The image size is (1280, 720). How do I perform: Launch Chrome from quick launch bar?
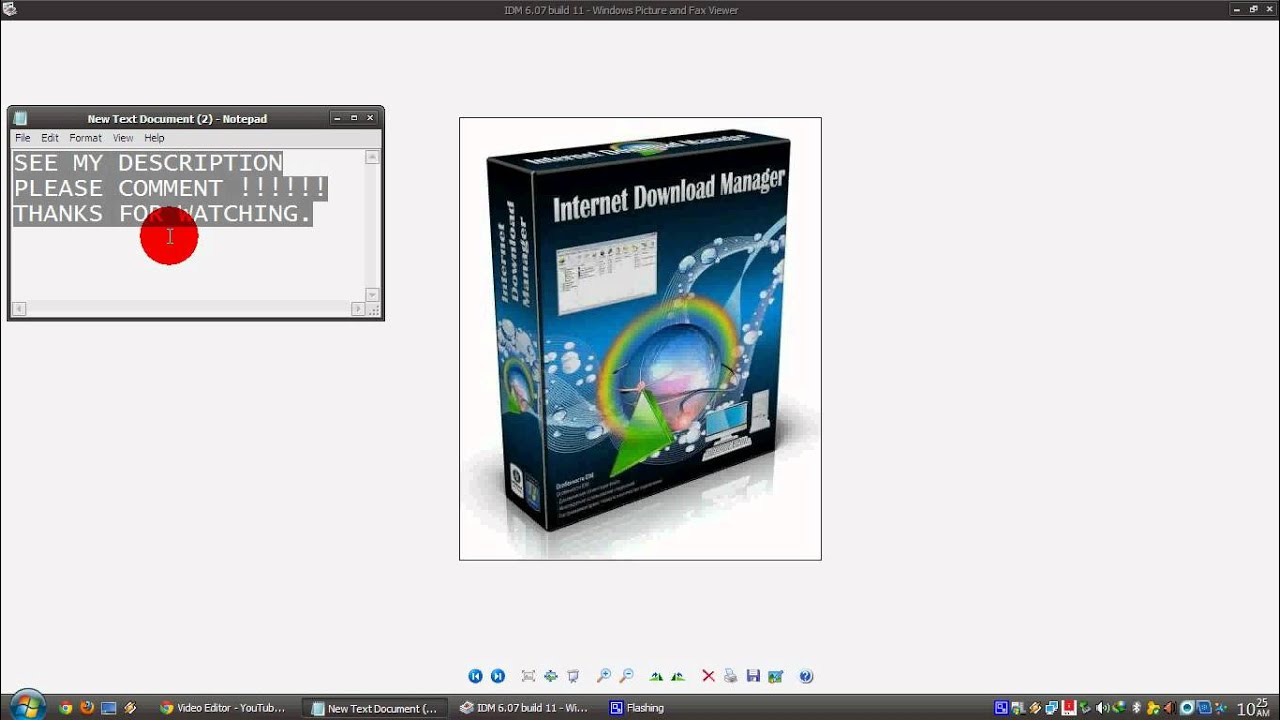(x=65, y=708)
